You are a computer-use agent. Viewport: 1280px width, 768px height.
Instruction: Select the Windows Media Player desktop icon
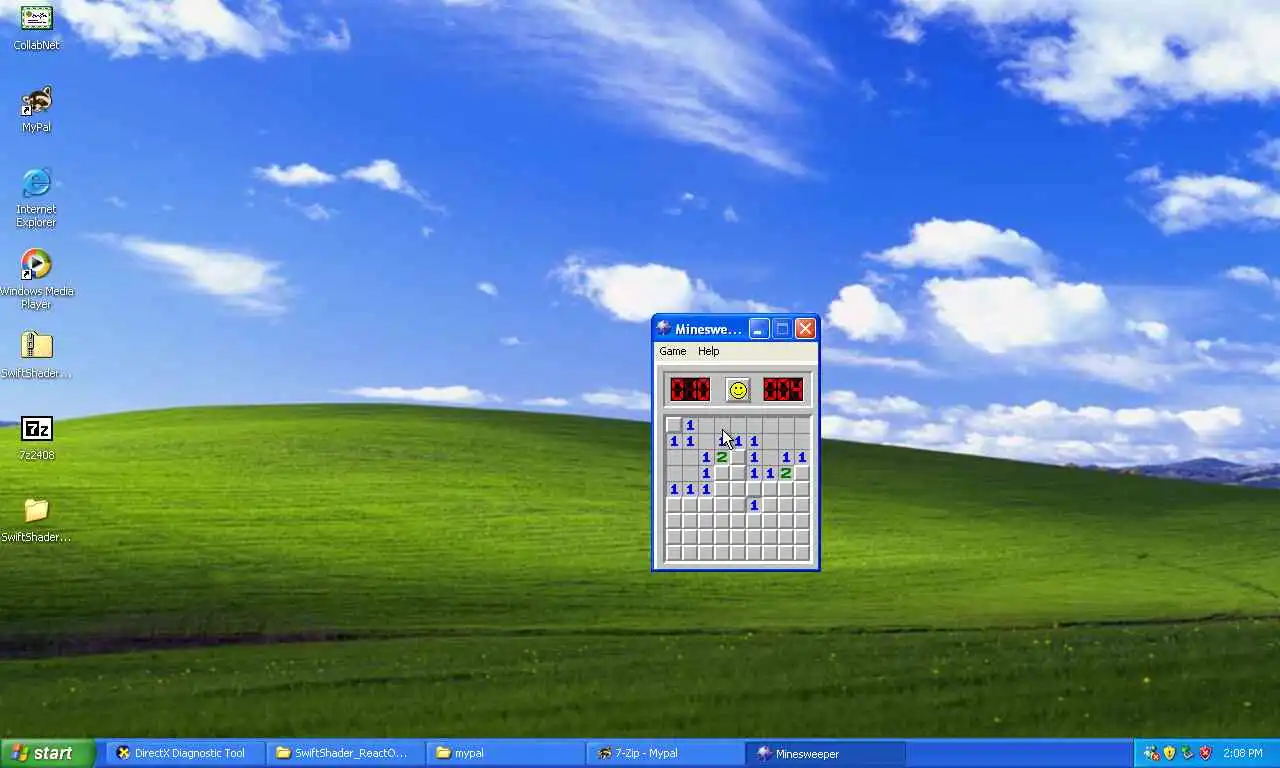point(36,279)
